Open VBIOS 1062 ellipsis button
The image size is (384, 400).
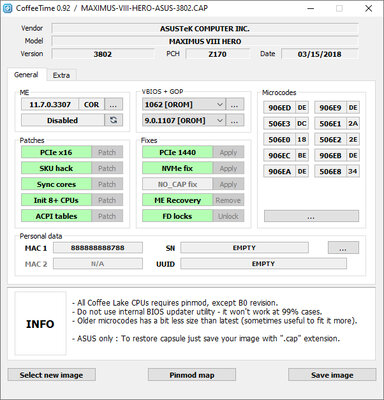click(x=235, y=105)
